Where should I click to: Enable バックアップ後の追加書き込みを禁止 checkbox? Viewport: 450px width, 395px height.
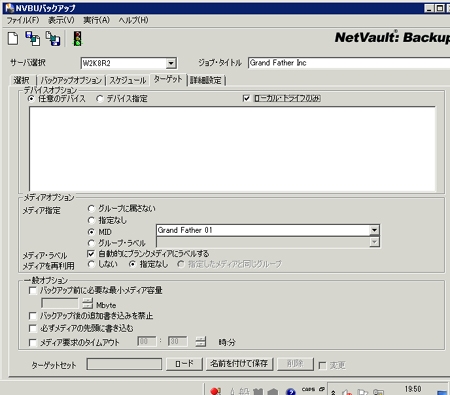coord(33,316)
